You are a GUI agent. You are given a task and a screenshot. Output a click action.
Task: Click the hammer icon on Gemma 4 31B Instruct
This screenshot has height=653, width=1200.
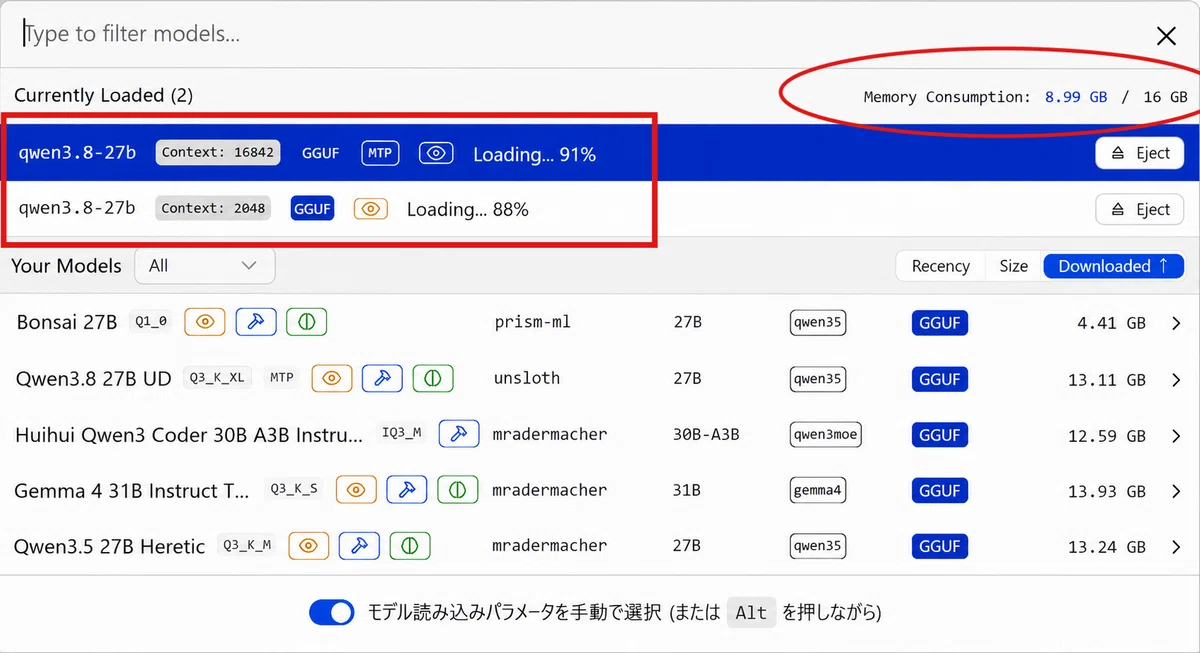coord(407,490)
